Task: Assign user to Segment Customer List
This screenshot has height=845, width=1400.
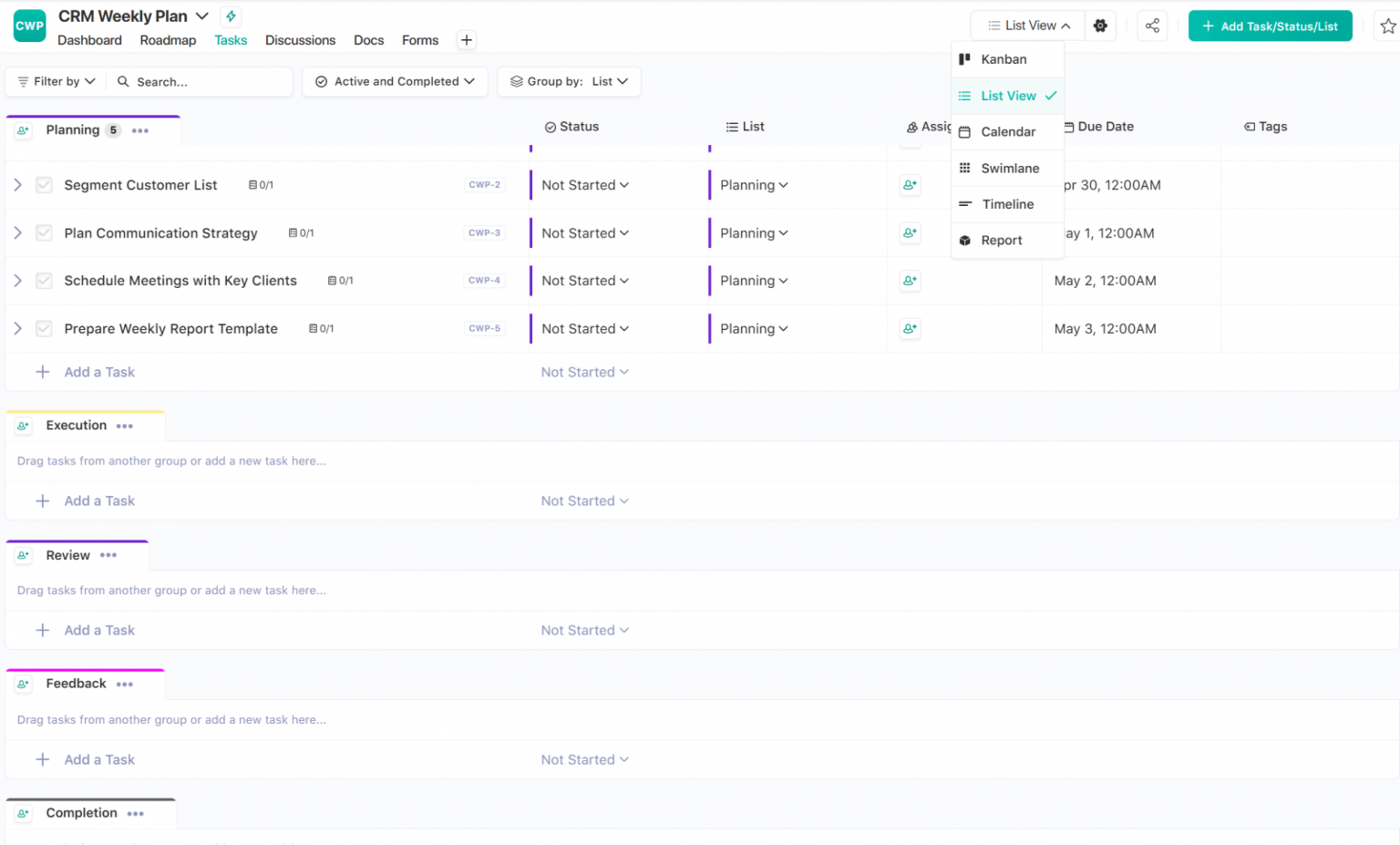Action: pyautogui.click(x=910, y=185)
